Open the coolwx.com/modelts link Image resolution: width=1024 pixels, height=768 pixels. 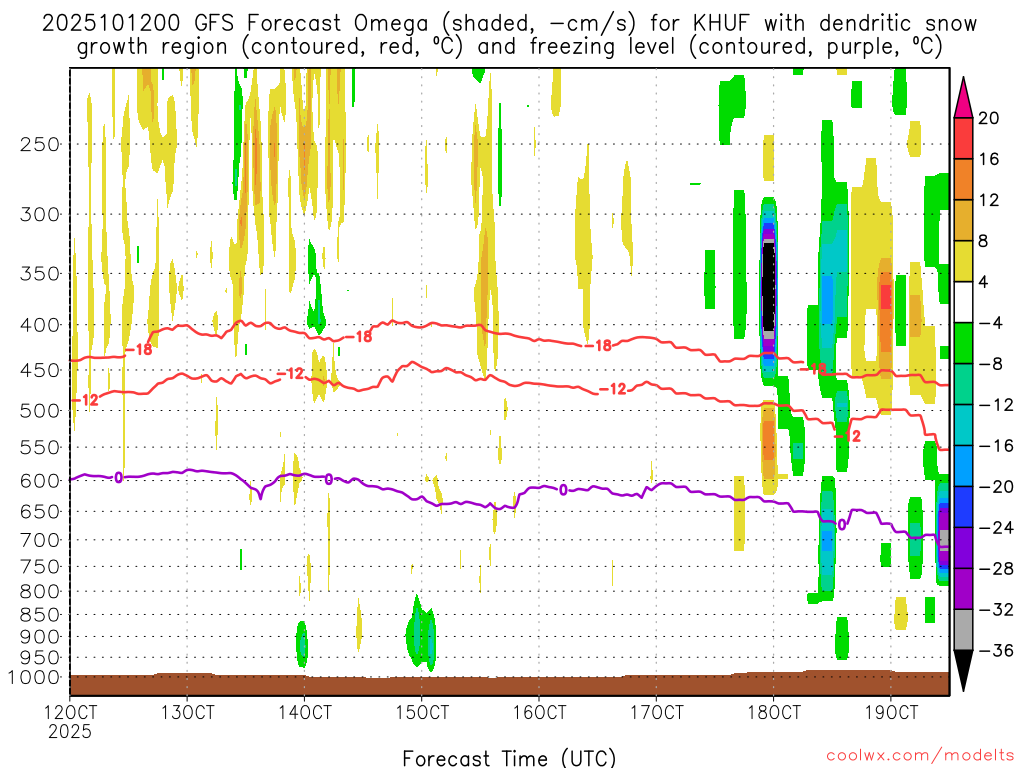920,756
